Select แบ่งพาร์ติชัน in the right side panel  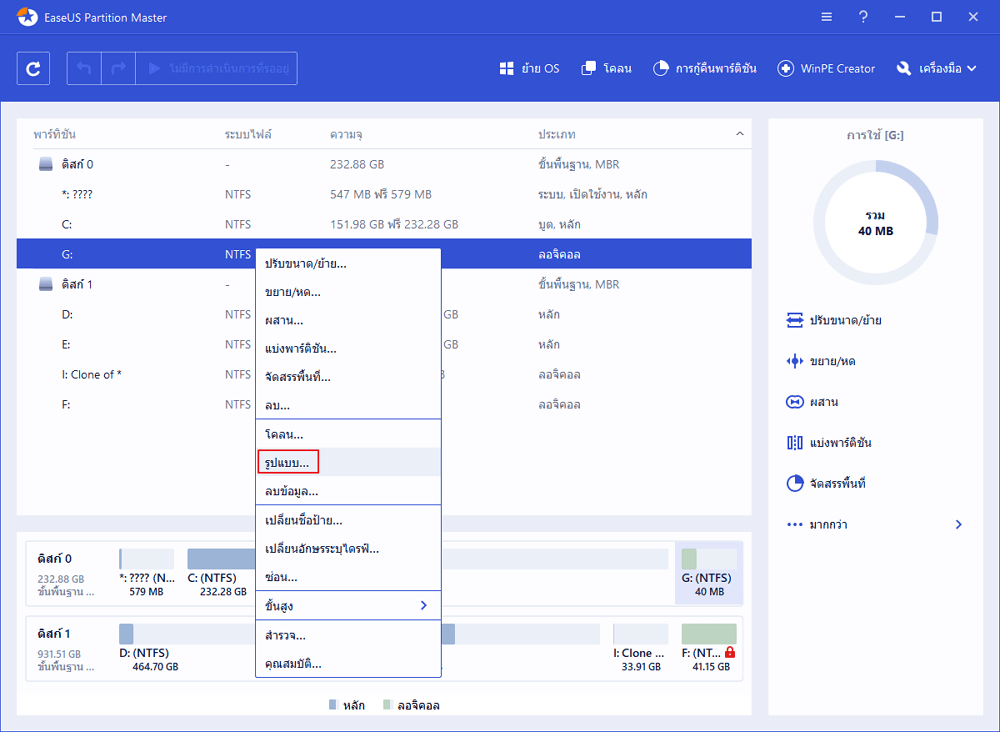pyautogui.click(x=829, y=443)
